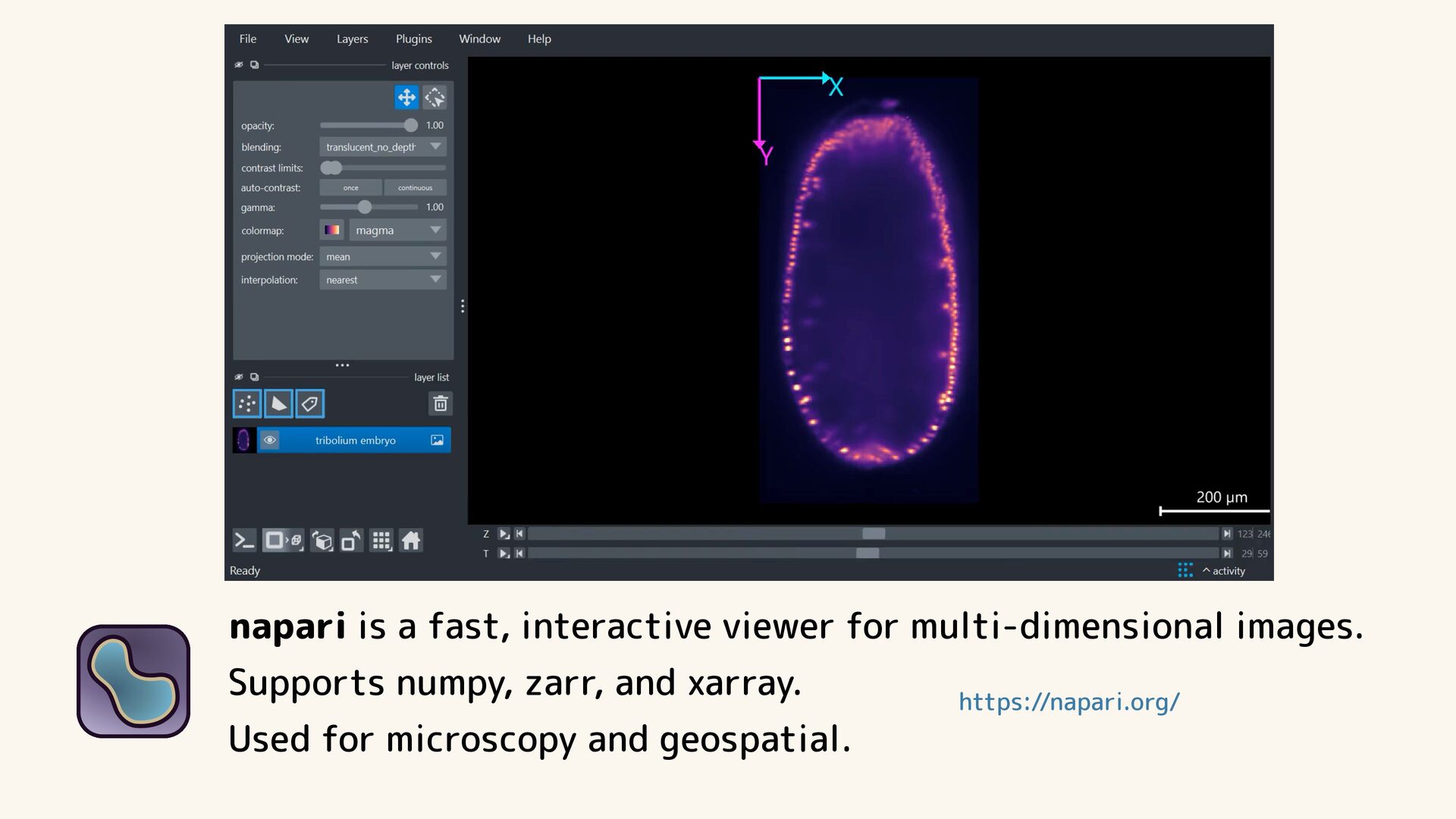Screen dimensions: 1456x819
Task: Click the napari logo icon
Action: 133,681
